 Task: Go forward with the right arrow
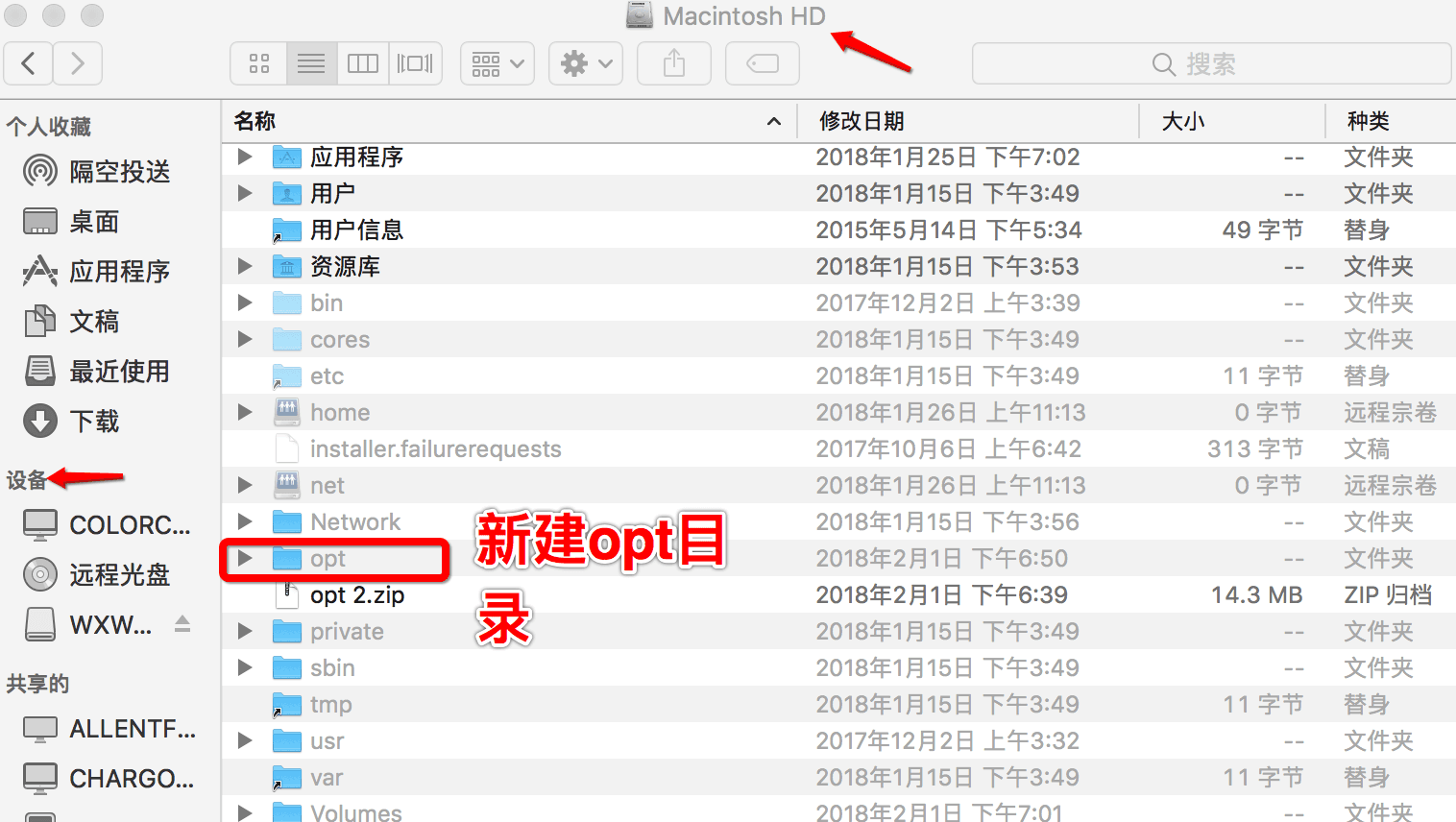point(78,64)
